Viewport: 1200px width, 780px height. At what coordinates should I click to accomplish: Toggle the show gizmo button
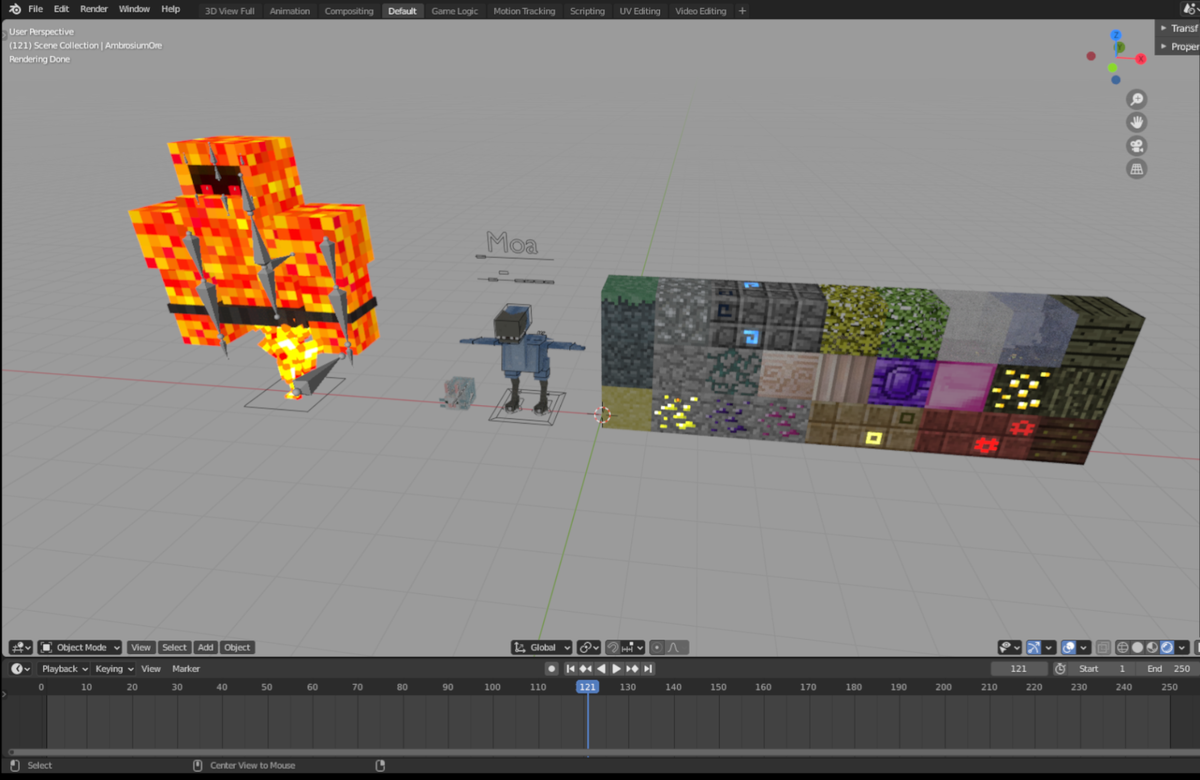tap(1034, 647)
